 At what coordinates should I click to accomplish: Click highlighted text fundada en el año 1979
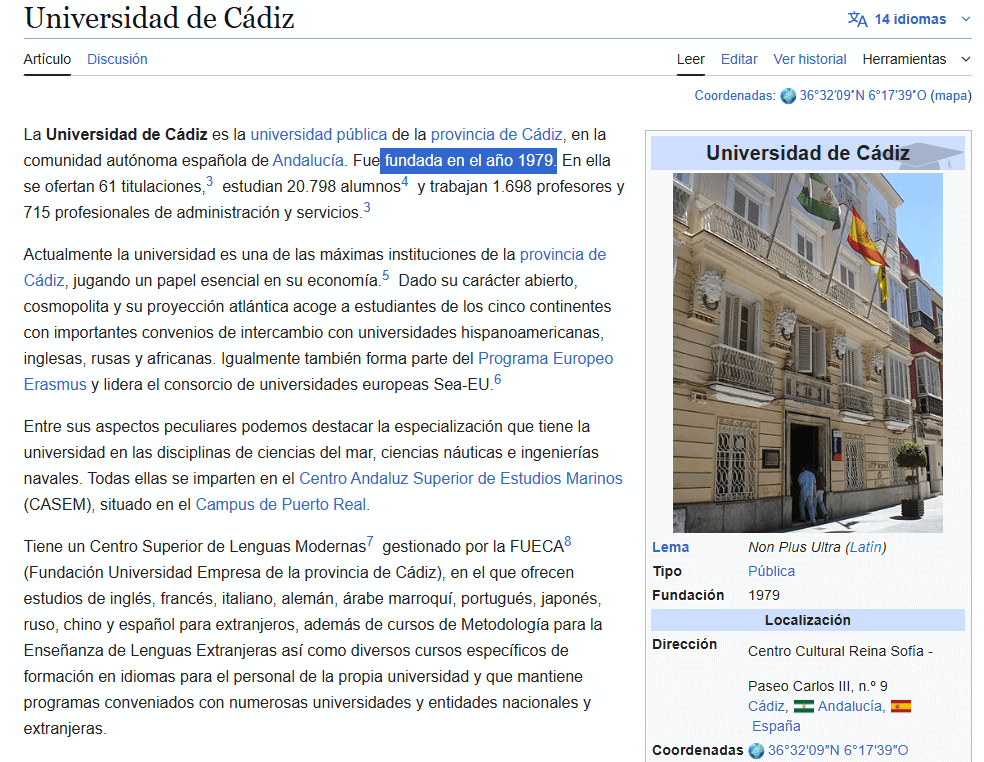469,161
